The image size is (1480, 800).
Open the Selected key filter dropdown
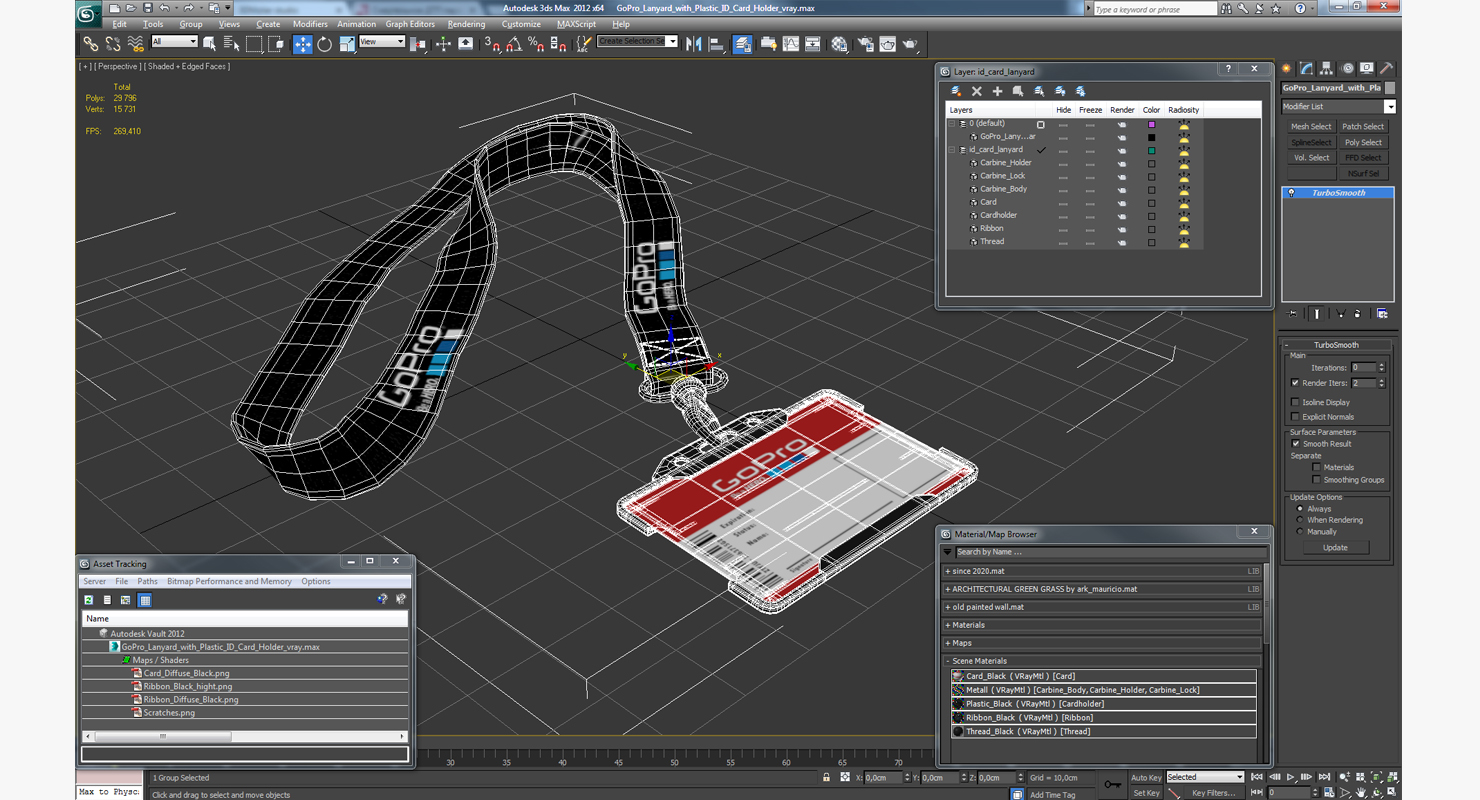point(1204,777)
